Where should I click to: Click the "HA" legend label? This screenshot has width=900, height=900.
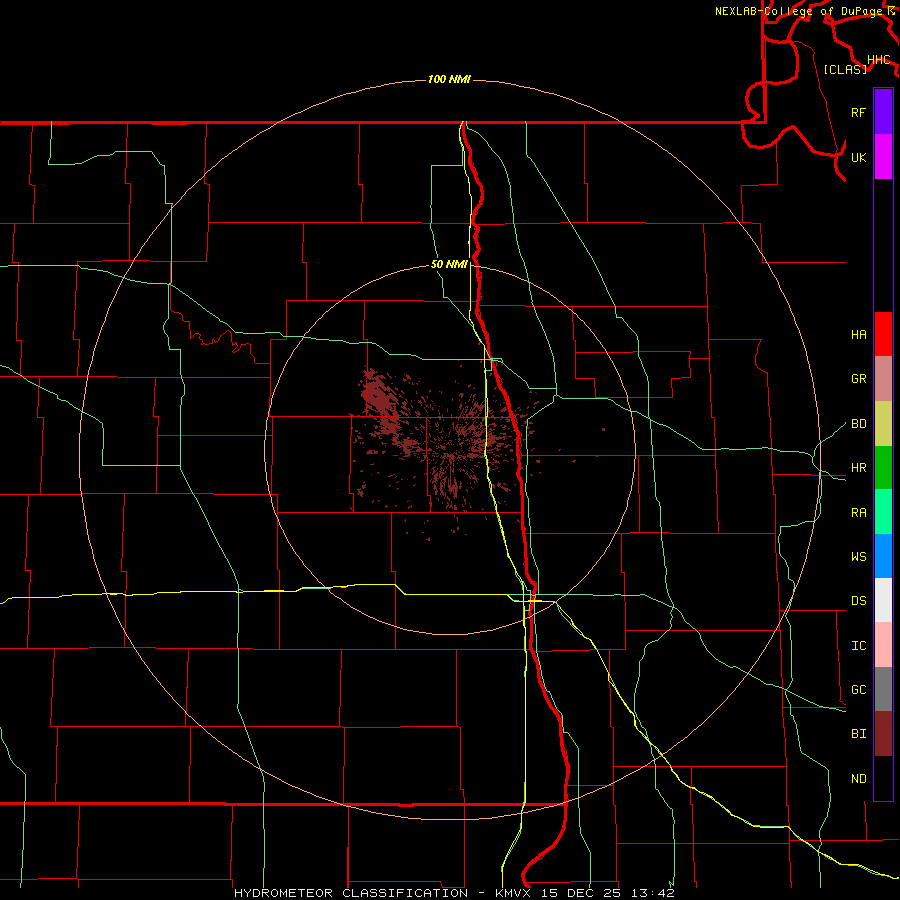click(x=859, y=335)
